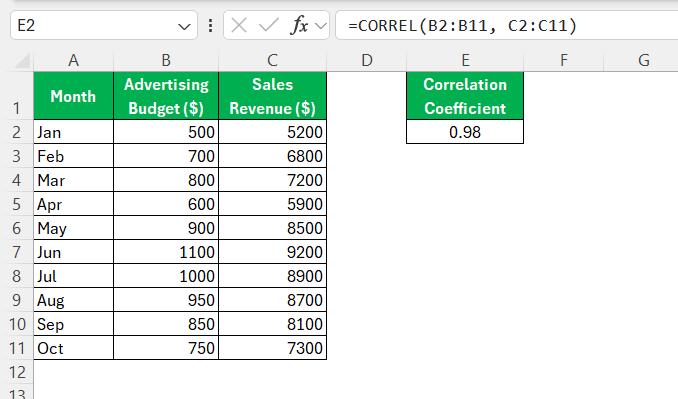This screenshot has width=678, height=399.
Task: Click budget cell with value 500
Action: coord(166,132)
